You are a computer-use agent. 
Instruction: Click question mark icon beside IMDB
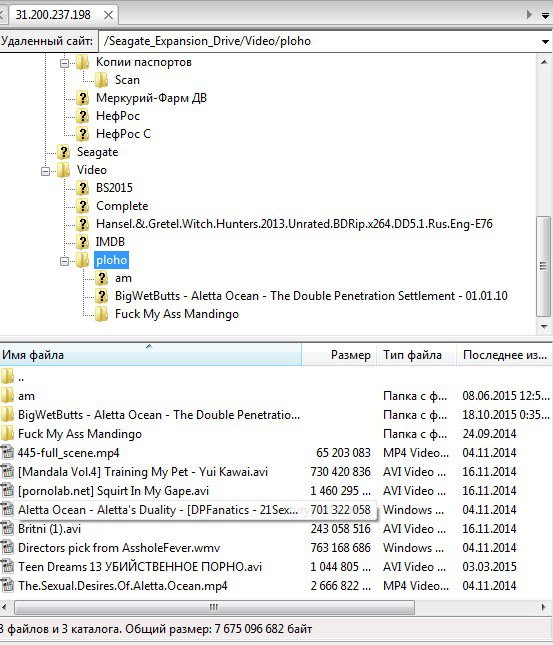click(82, 242)
